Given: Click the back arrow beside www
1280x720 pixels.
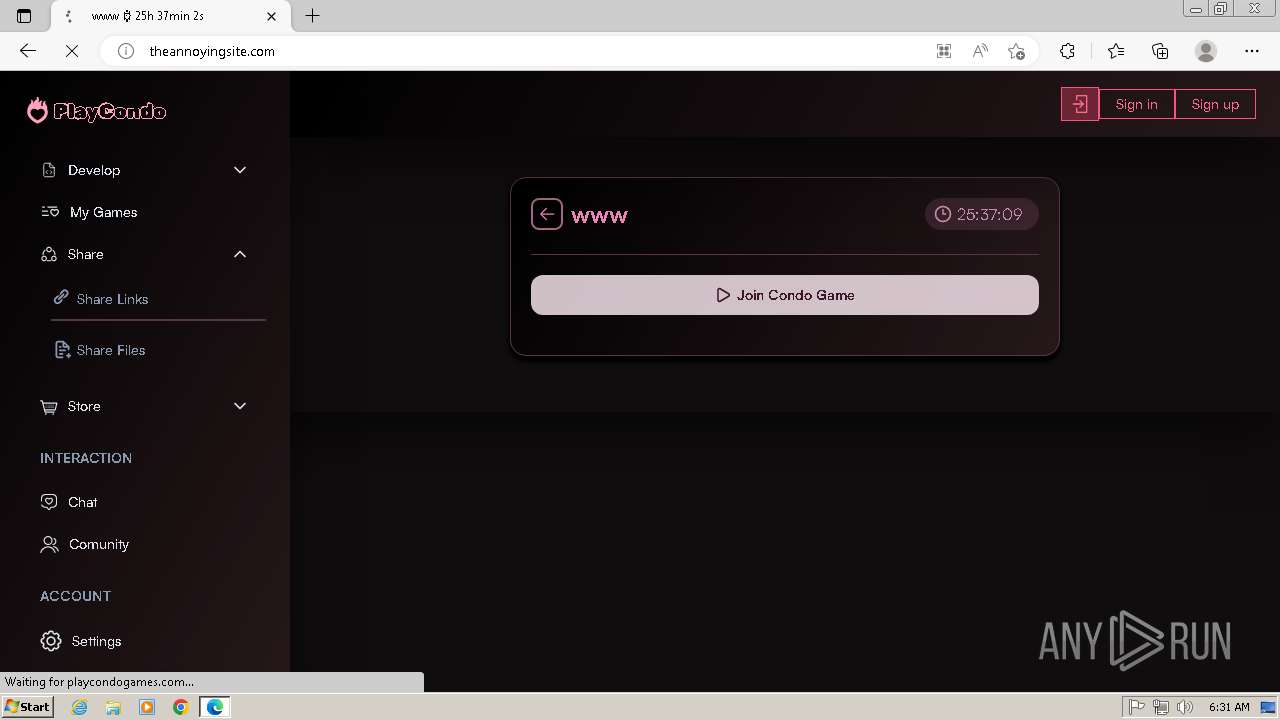Looking at the screenshot, I should point(547,214).
